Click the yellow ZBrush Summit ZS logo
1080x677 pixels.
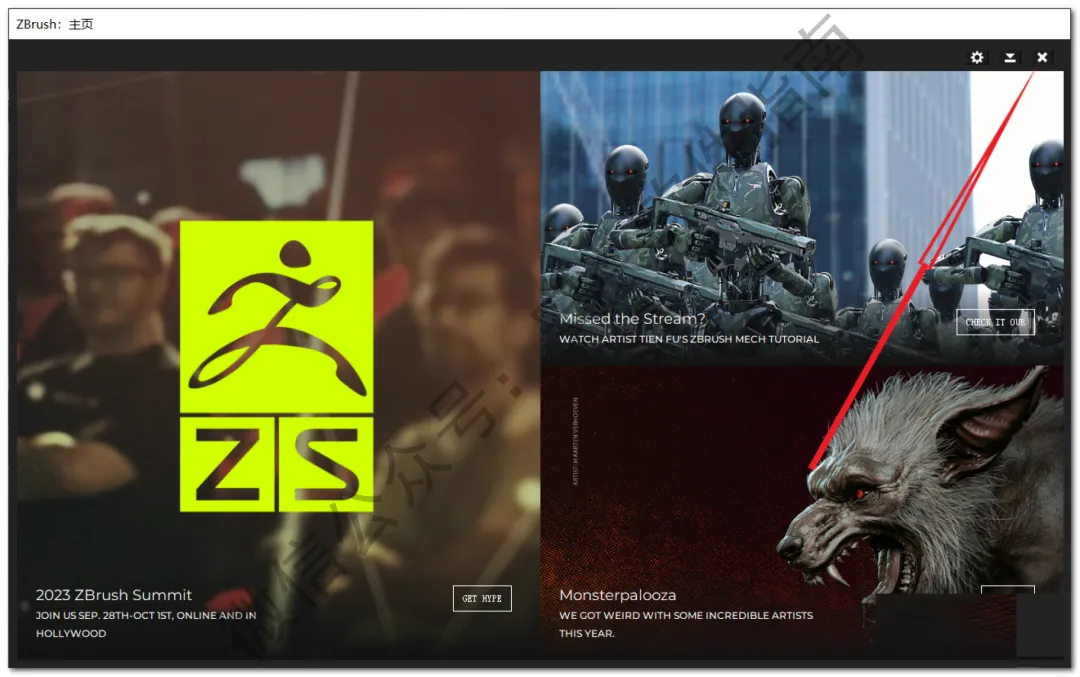pyautogui.click(x=277, y=366)
